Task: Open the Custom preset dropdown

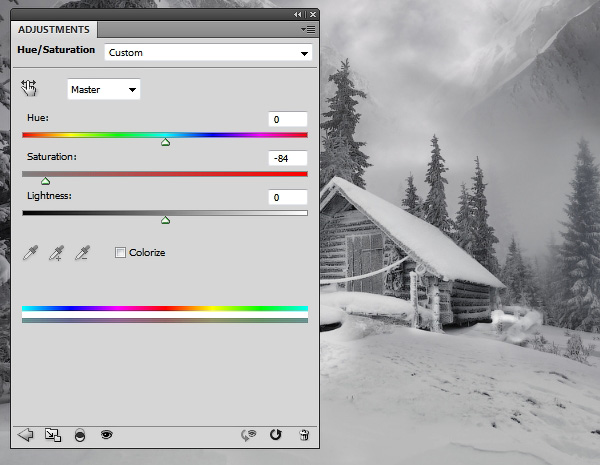Action: 208,52
